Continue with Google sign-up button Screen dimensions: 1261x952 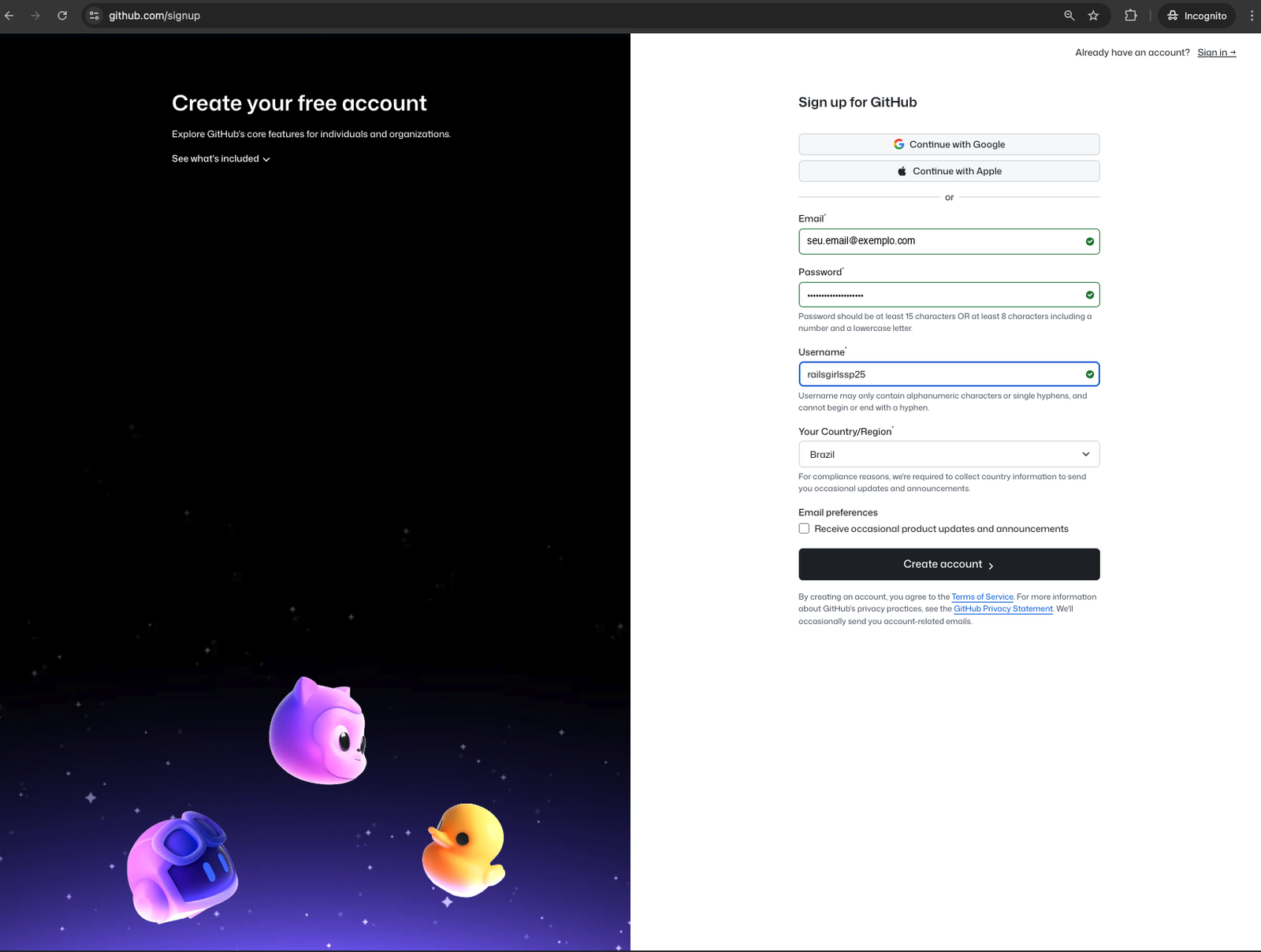(x=949, y=144)
